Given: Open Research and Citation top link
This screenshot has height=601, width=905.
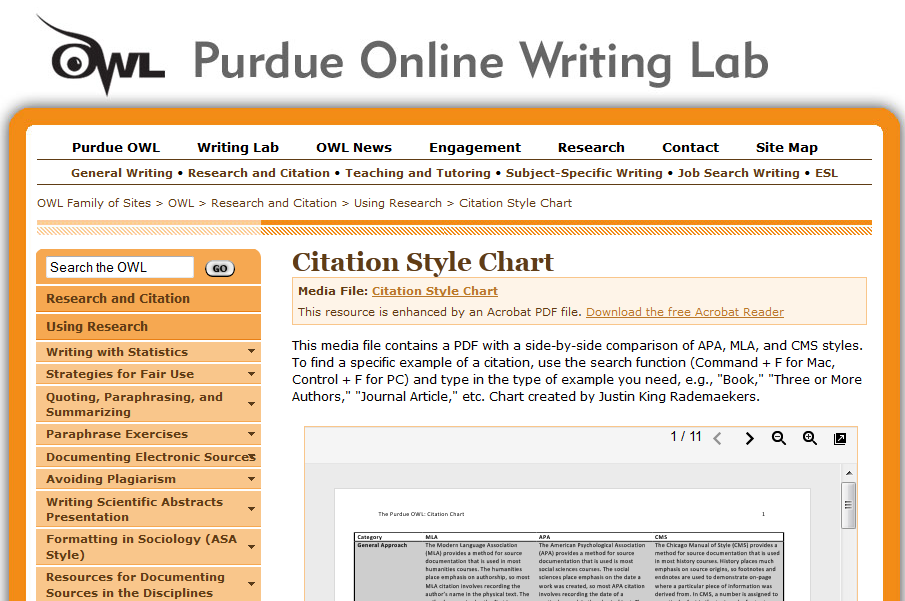Looking at the screenshot, I should pyautogui.click(x=259, y=173).
